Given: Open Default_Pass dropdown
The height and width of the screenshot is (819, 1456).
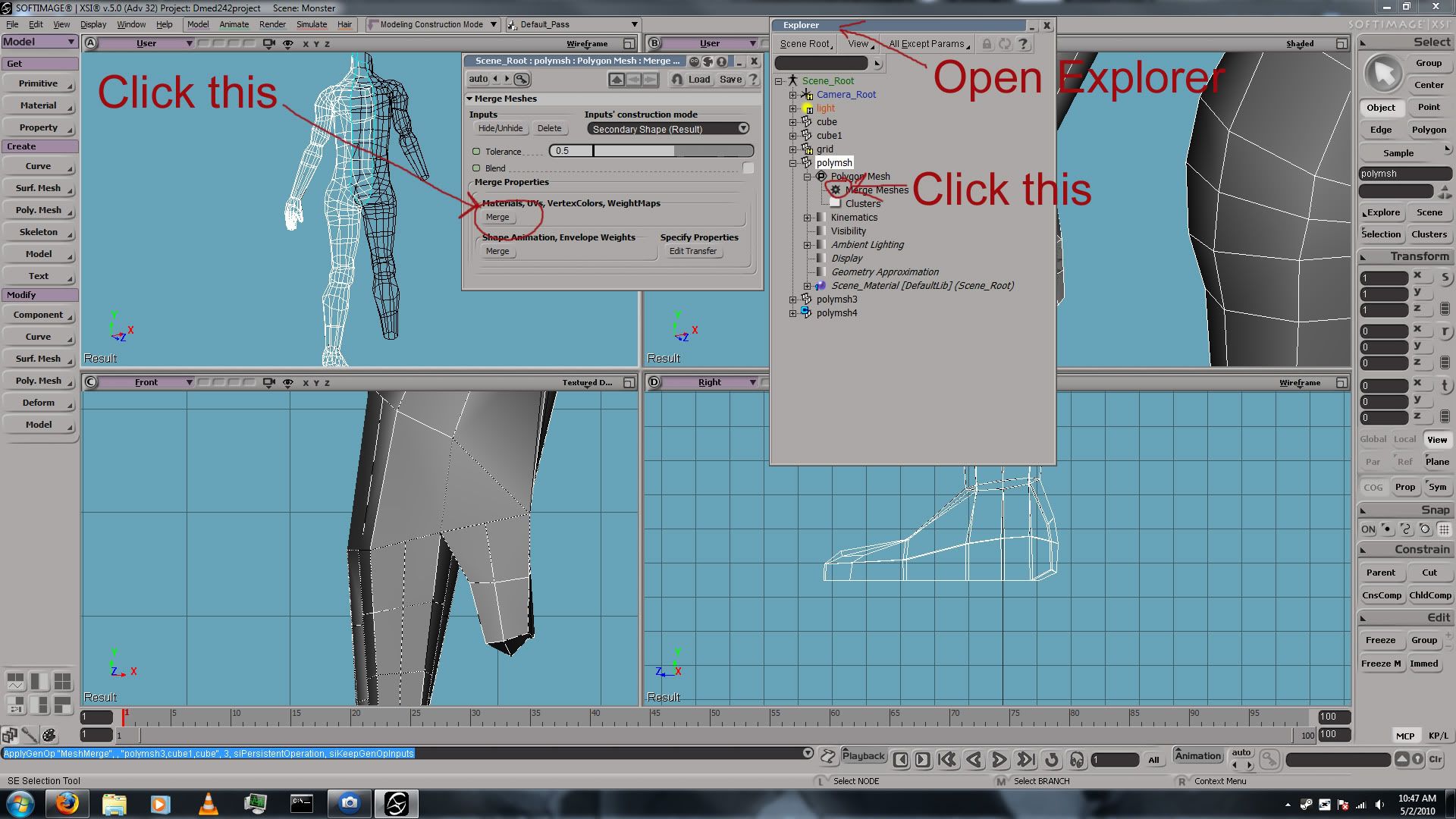Looking at the screenshot, I should (573, 24).
